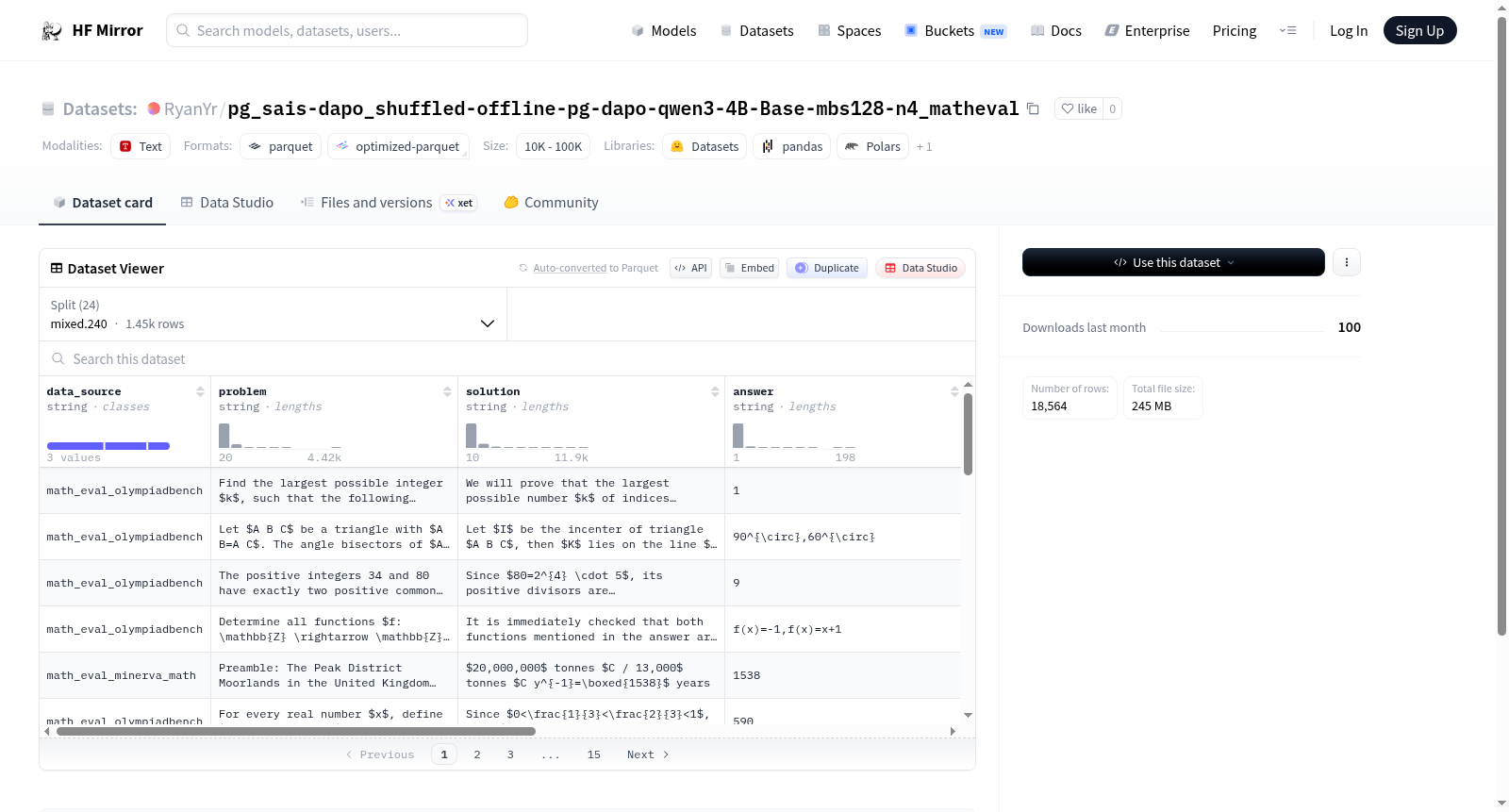Go to Models in the top navigation
The image size is (1509, 812).
(x=664, y=30)
